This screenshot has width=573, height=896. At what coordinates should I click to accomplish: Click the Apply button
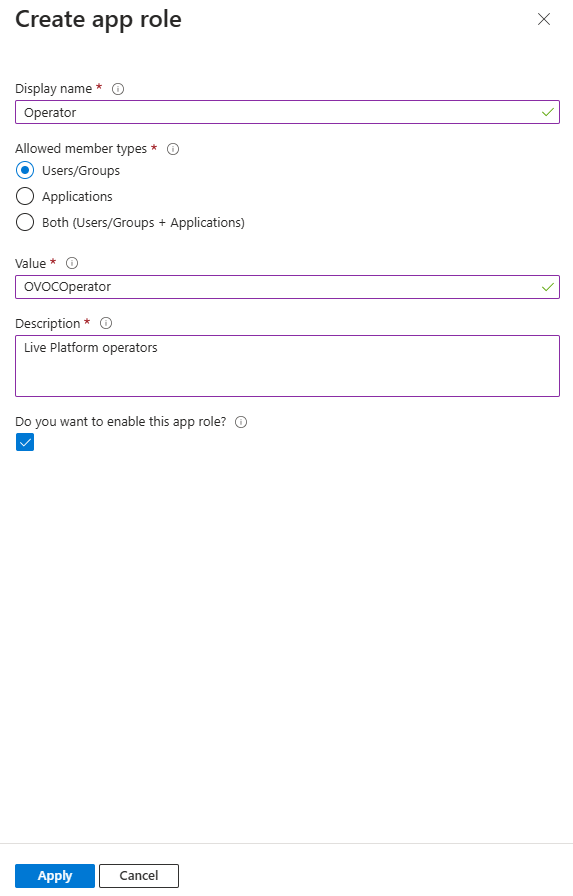55,875
